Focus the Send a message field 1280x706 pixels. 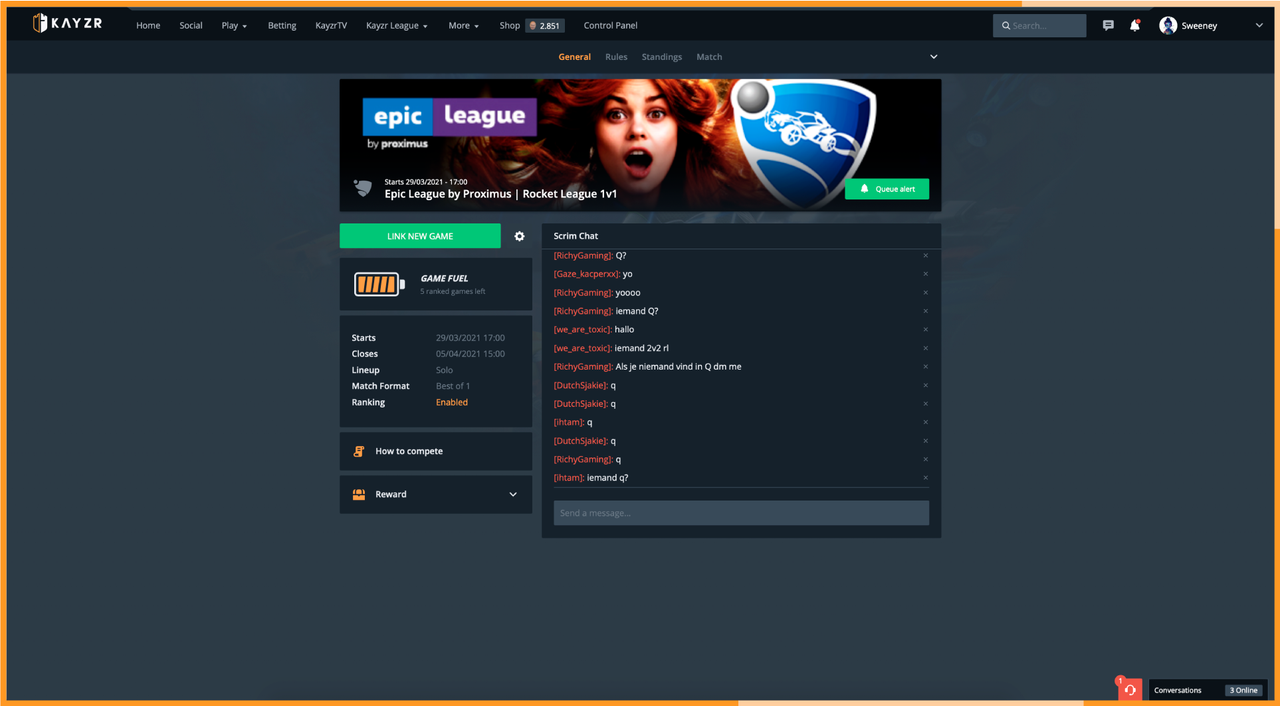pos(741,513)
